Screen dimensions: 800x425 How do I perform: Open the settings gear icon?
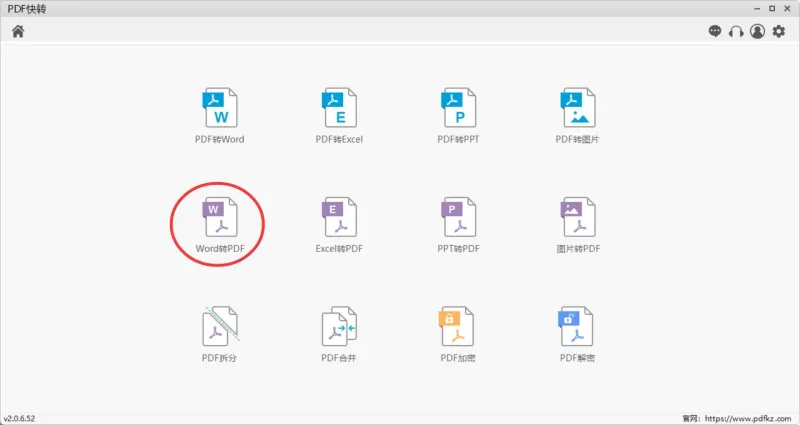tap(779, 32)
